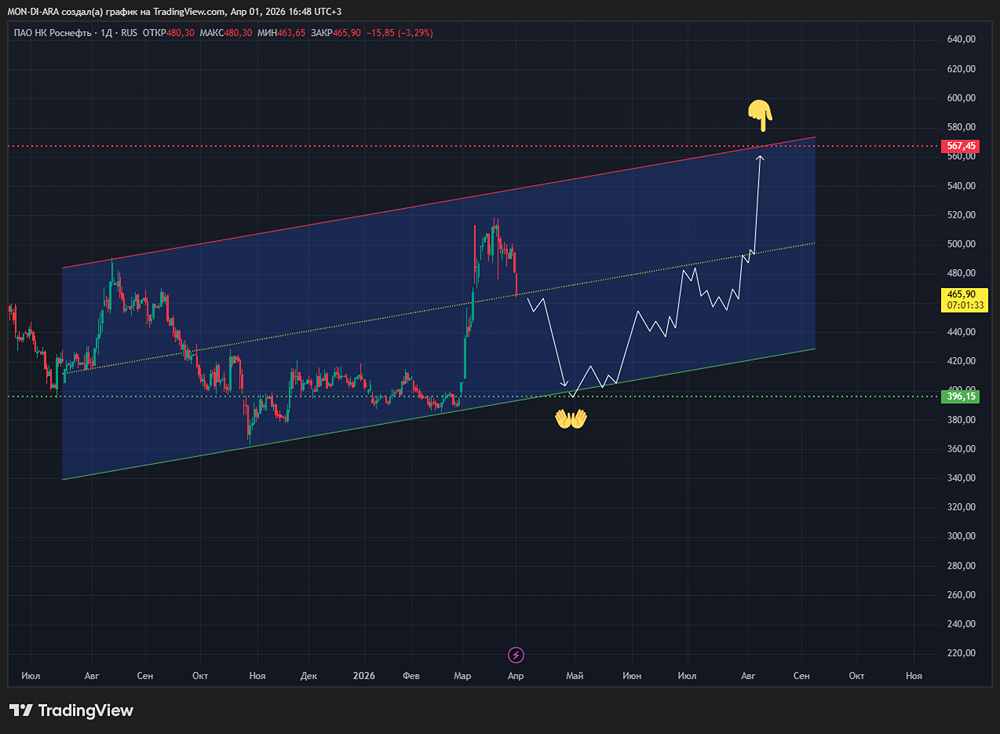The image size is (1000, 734).
Task: Click the pointing-down hand emoji marker
Action: click(x=760, y=115)
